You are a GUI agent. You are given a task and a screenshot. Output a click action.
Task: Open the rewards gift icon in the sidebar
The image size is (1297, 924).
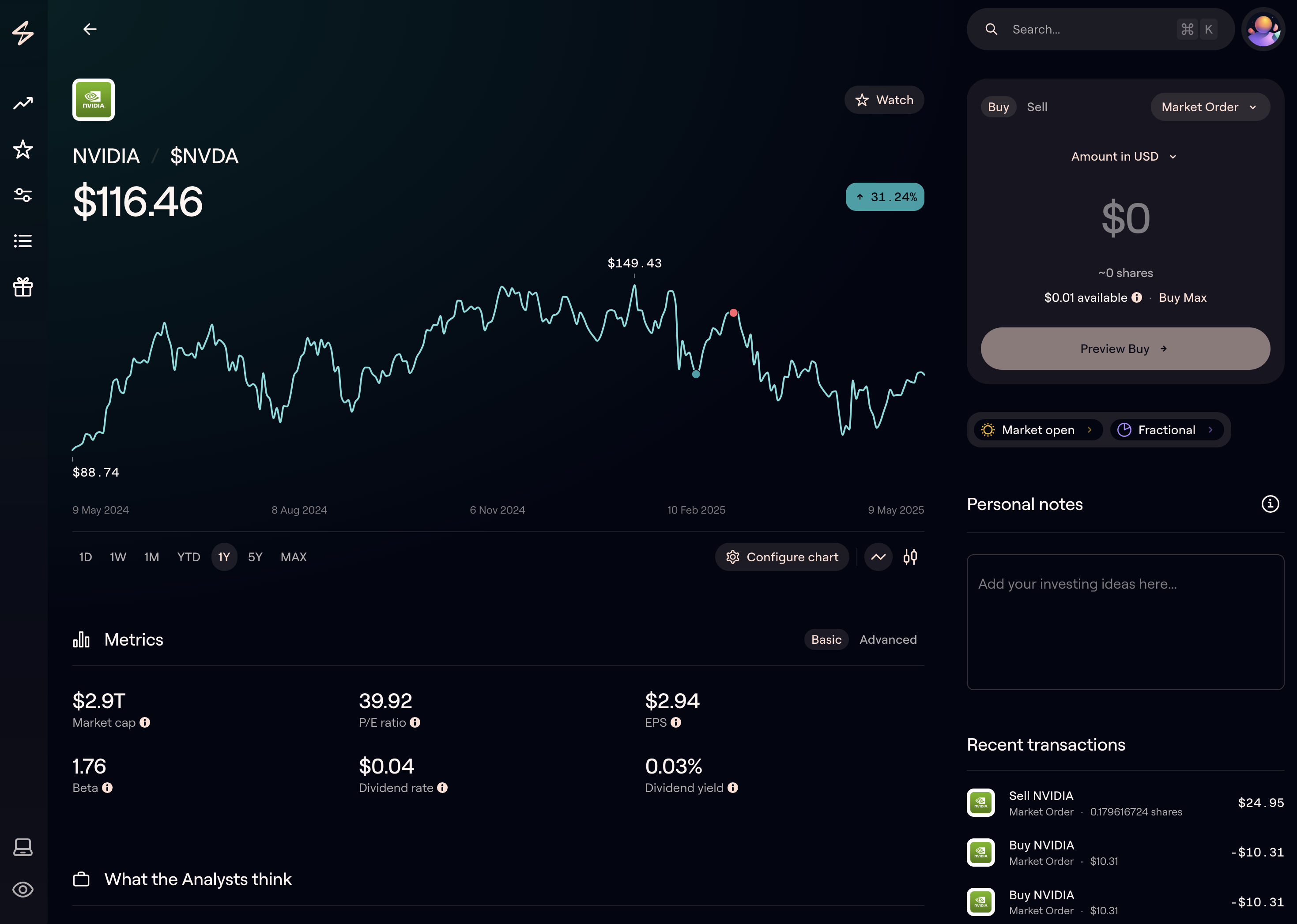click(x=23, y=287)
